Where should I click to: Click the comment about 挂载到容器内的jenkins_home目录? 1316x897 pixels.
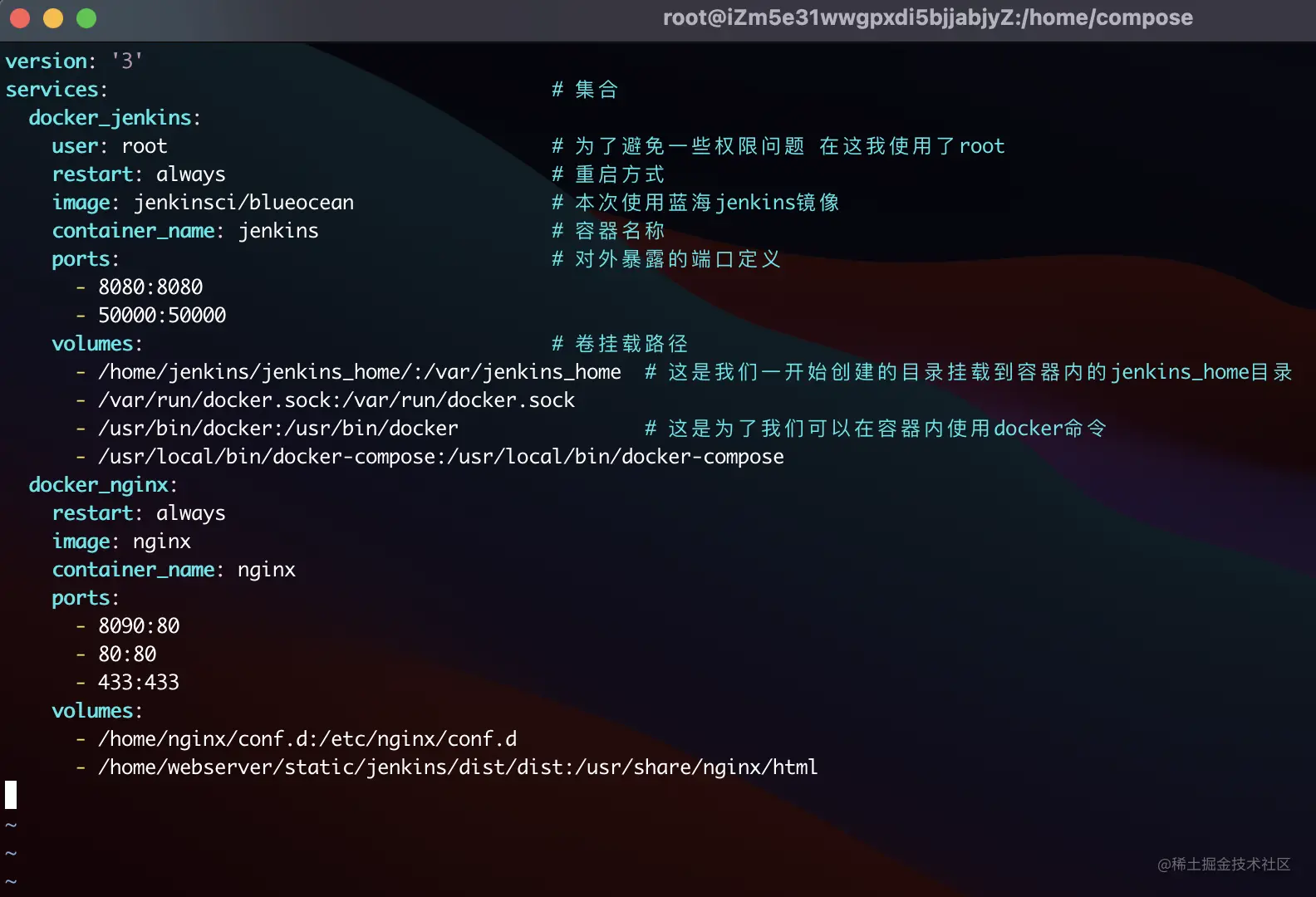point(969,372)
